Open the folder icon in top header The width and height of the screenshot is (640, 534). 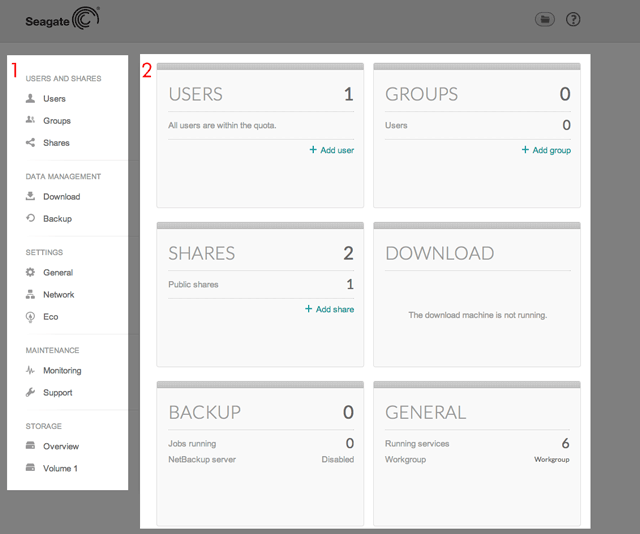click(x=545, y=19)
